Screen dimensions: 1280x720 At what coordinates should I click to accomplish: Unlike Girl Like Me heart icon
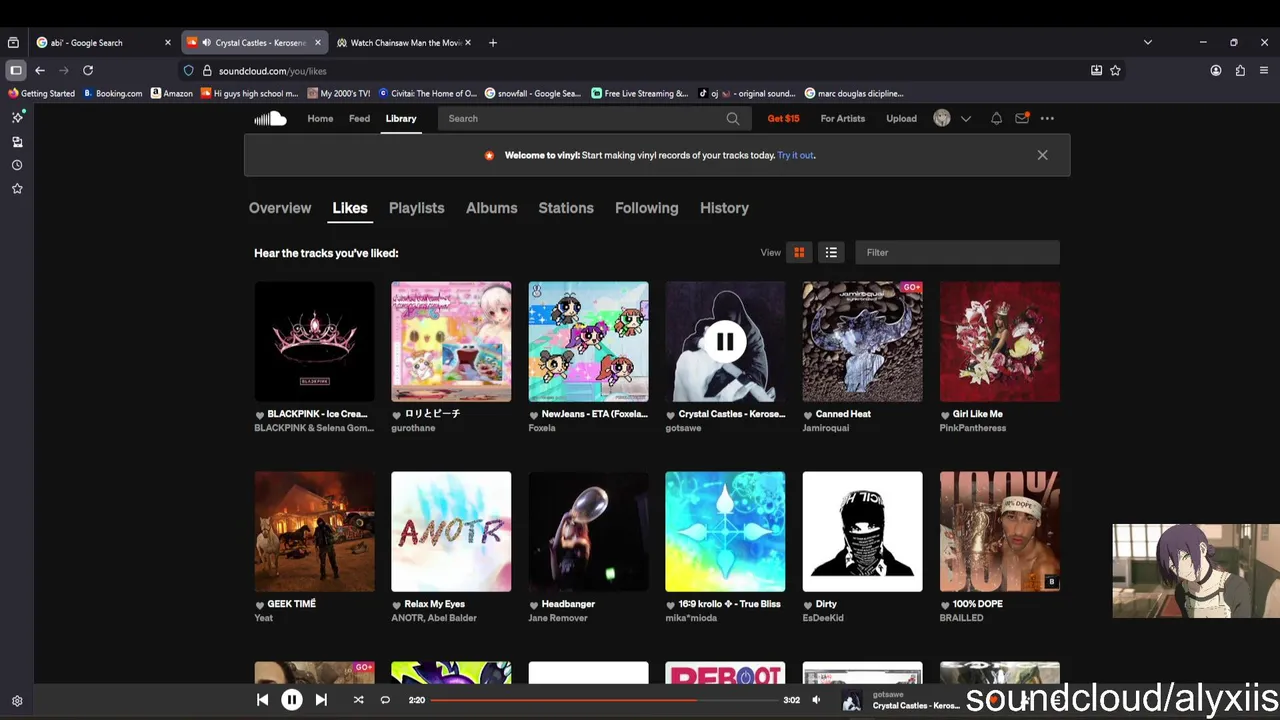tap(945, 415)
